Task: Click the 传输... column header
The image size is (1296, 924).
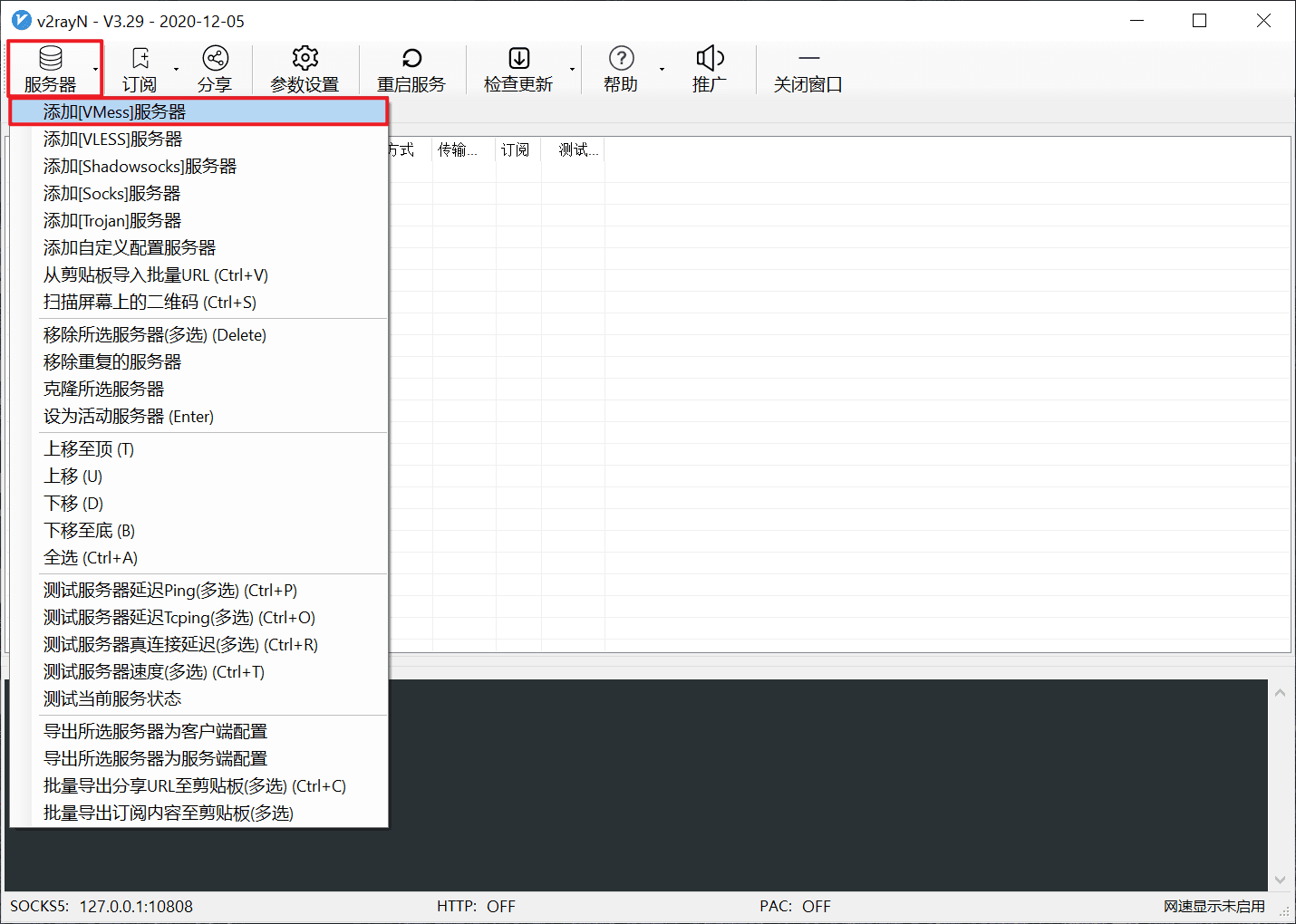Action: [x=464, y=149]
